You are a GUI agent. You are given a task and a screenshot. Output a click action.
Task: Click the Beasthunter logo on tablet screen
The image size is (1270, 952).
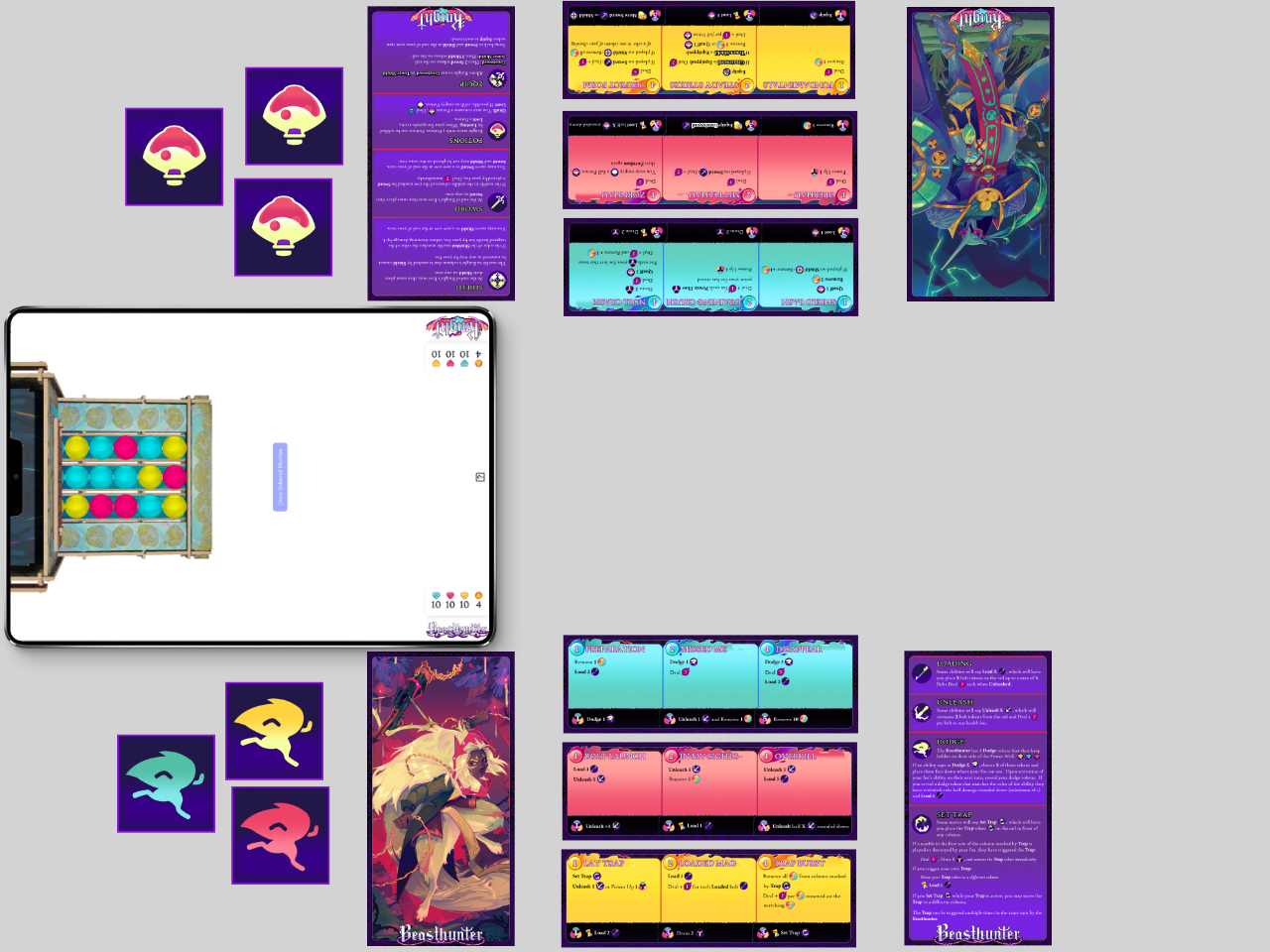[456, 630]
